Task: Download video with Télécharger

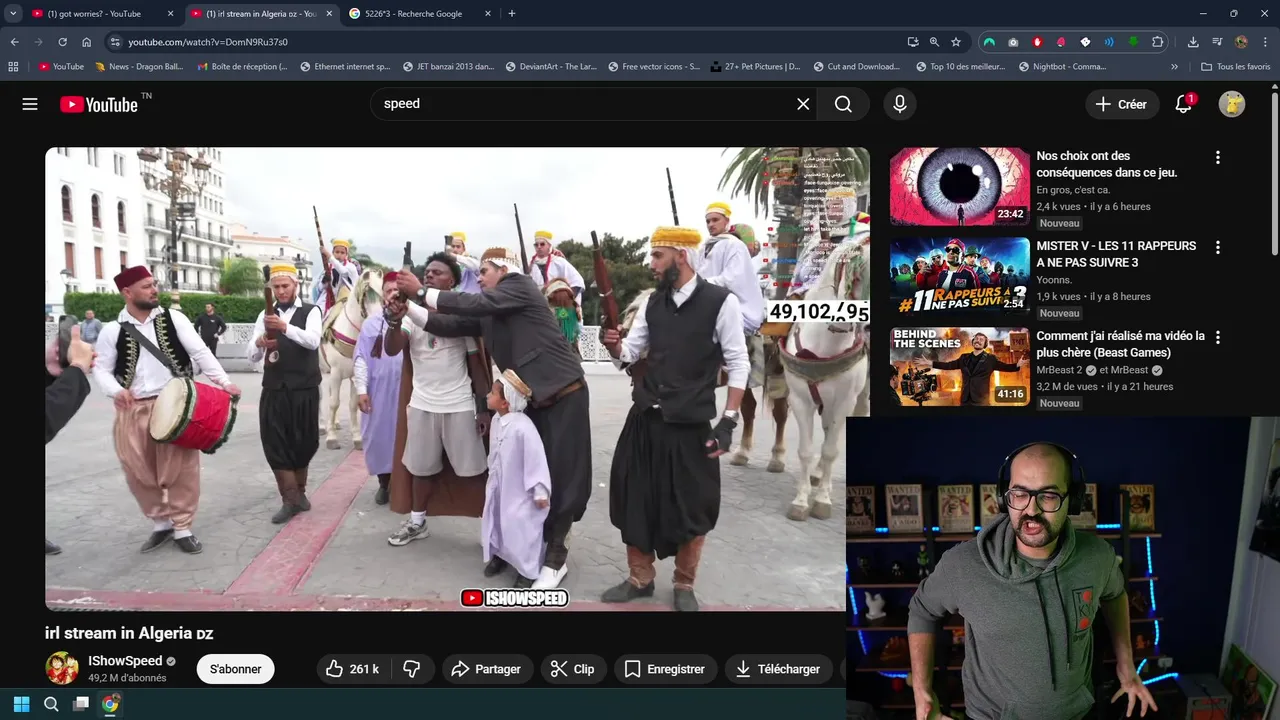Action: click(778, 669)
